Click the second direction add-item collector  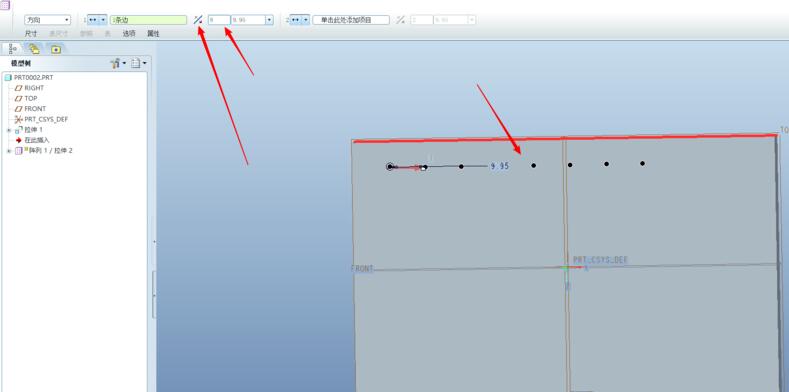(351, 20)
